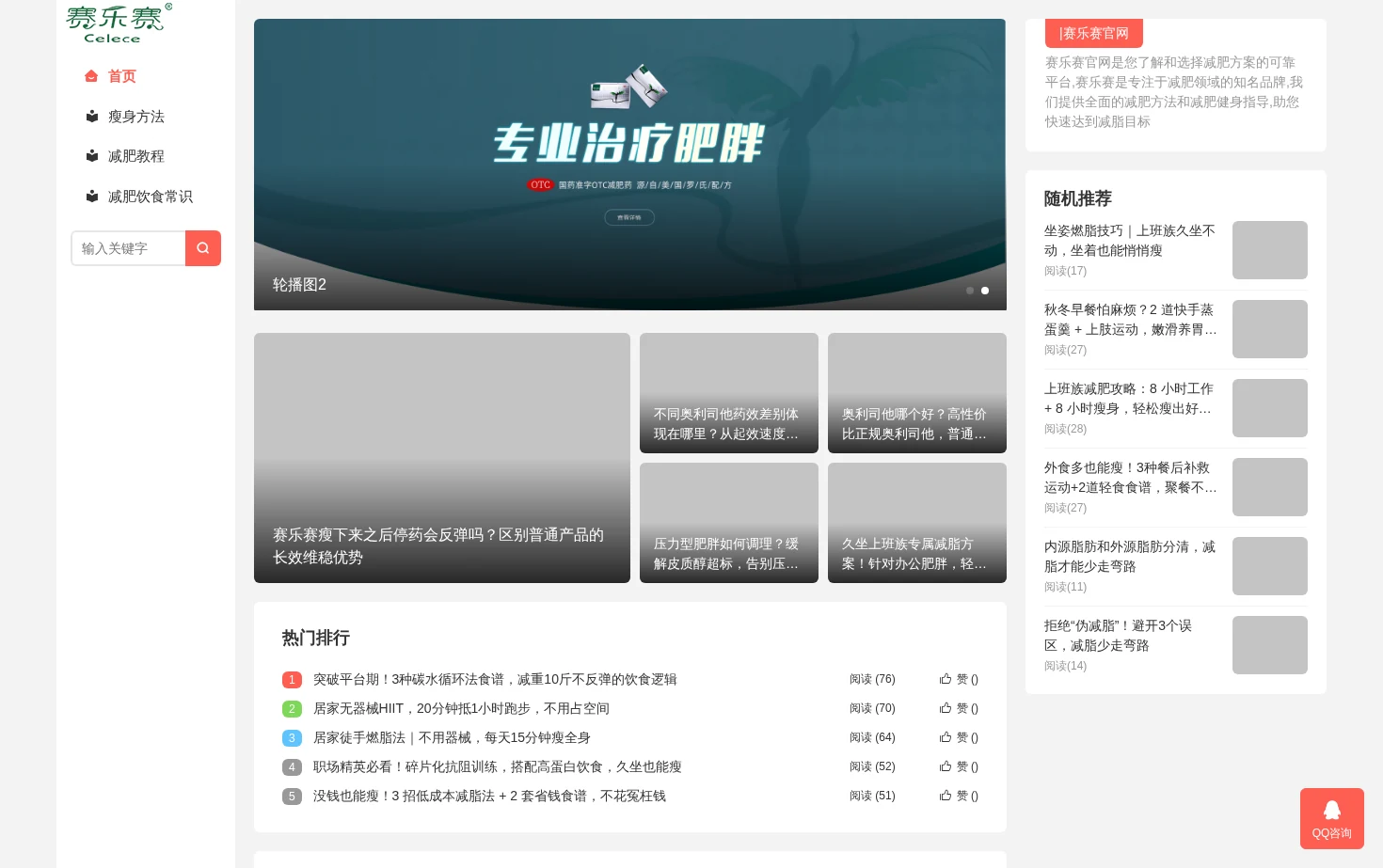This screenshot has height=868, width=1383.
Task: Click the 随机推荐 section heading
Action: click(x=1078, y=198)
